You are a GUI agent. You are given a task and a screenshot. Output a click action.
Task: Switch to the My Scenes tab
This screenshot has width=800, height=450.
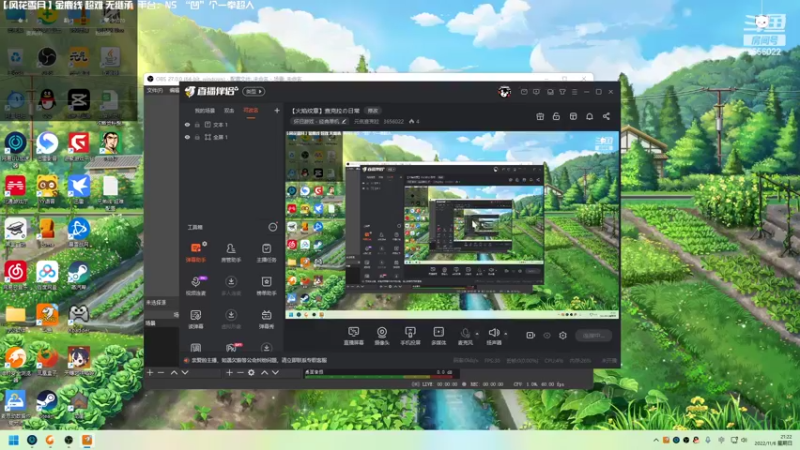pos(205,110)
